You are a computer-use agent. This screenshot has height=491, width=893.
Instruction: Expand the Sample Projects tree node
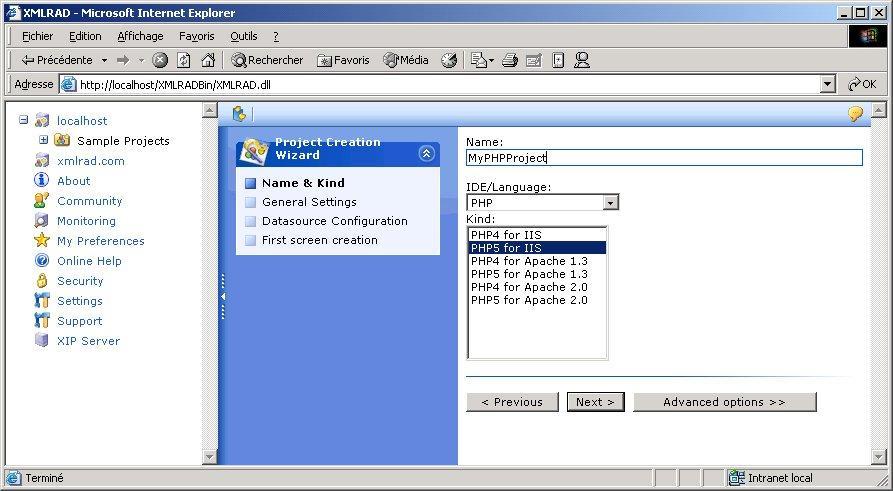44,140
